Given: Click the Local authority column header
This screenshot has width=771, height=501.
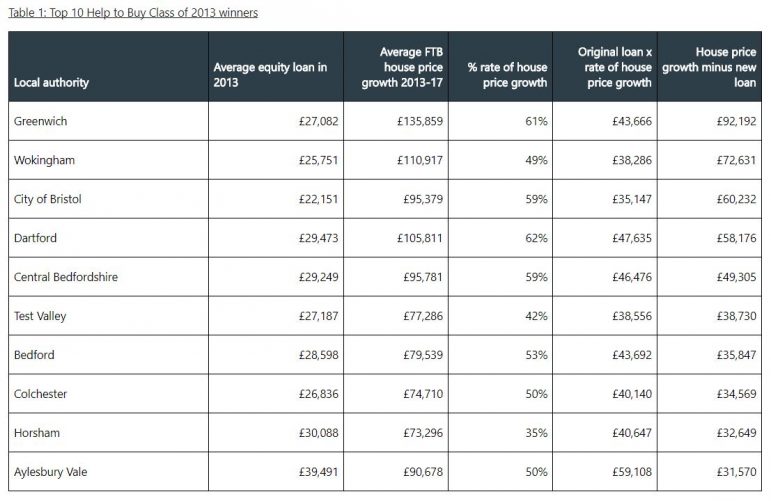Looking at the screenshot, I should 51,82.
